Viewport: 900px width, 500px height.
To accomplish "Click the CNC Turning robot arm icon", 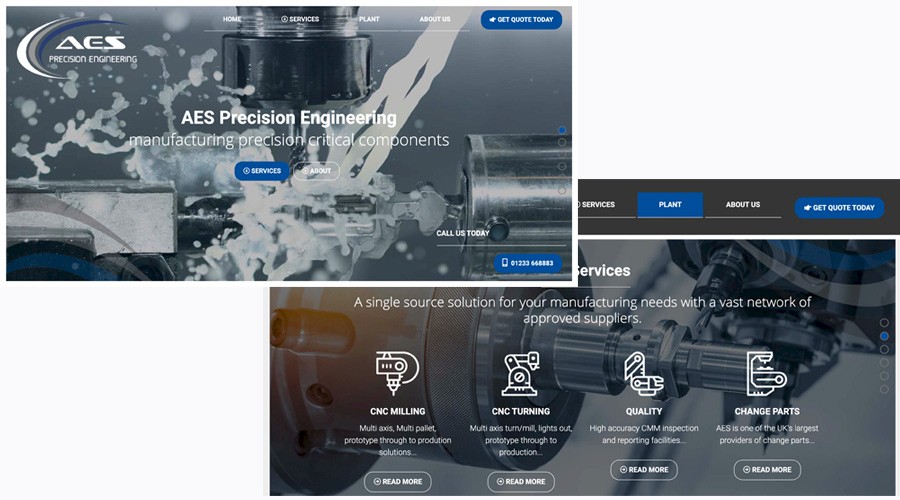I will (521, 374).
